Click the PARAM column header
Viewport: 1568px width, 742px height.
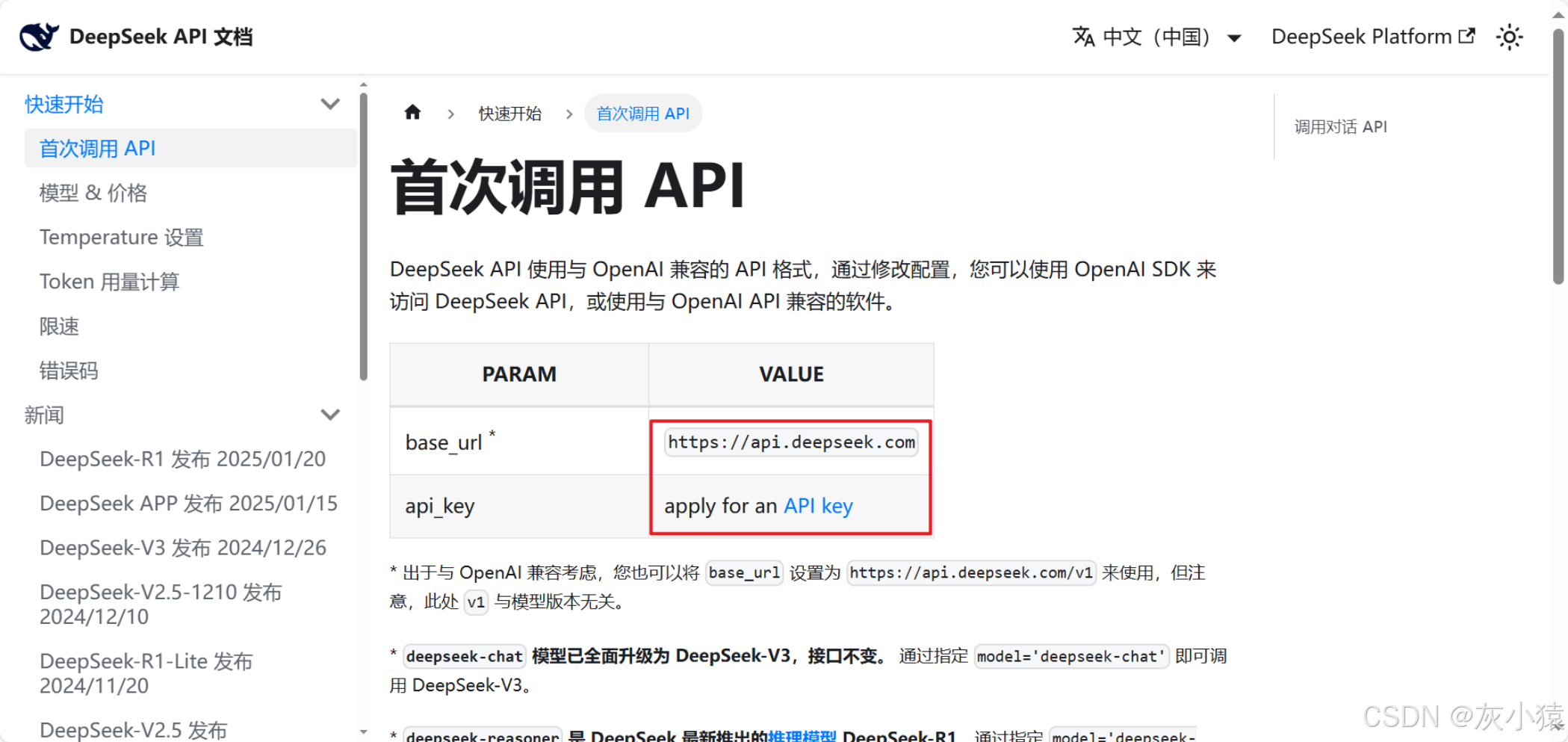[519, 374]
